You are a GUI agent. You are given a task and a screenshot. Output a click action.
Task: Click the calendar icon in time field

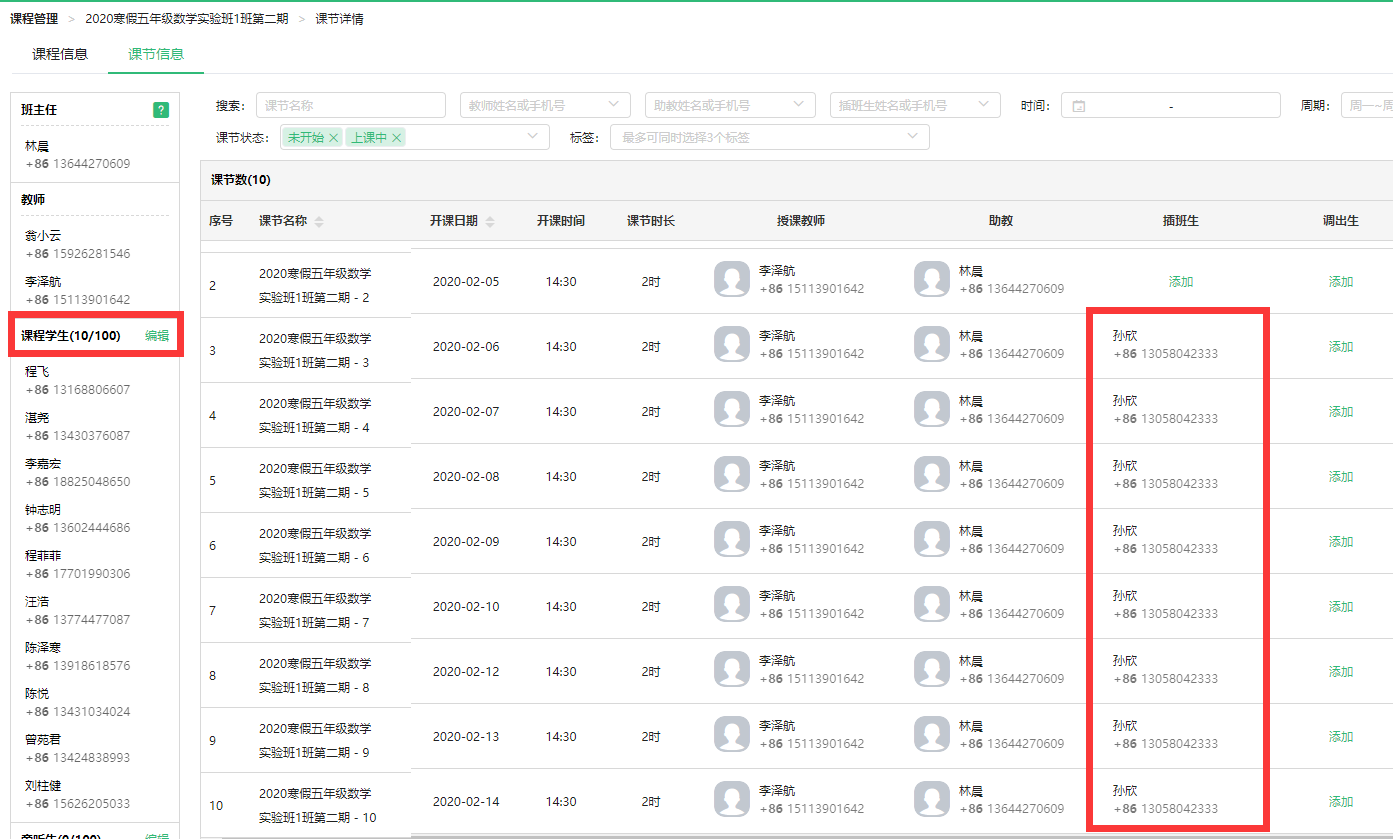1079,106
